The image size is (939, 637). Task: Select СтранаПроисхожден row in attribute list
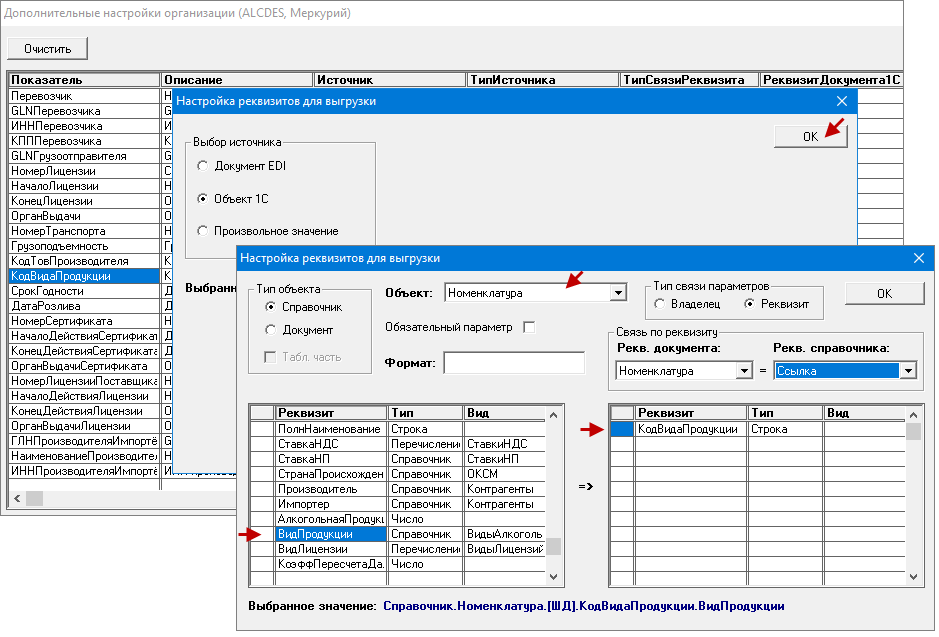coord(398,474)
